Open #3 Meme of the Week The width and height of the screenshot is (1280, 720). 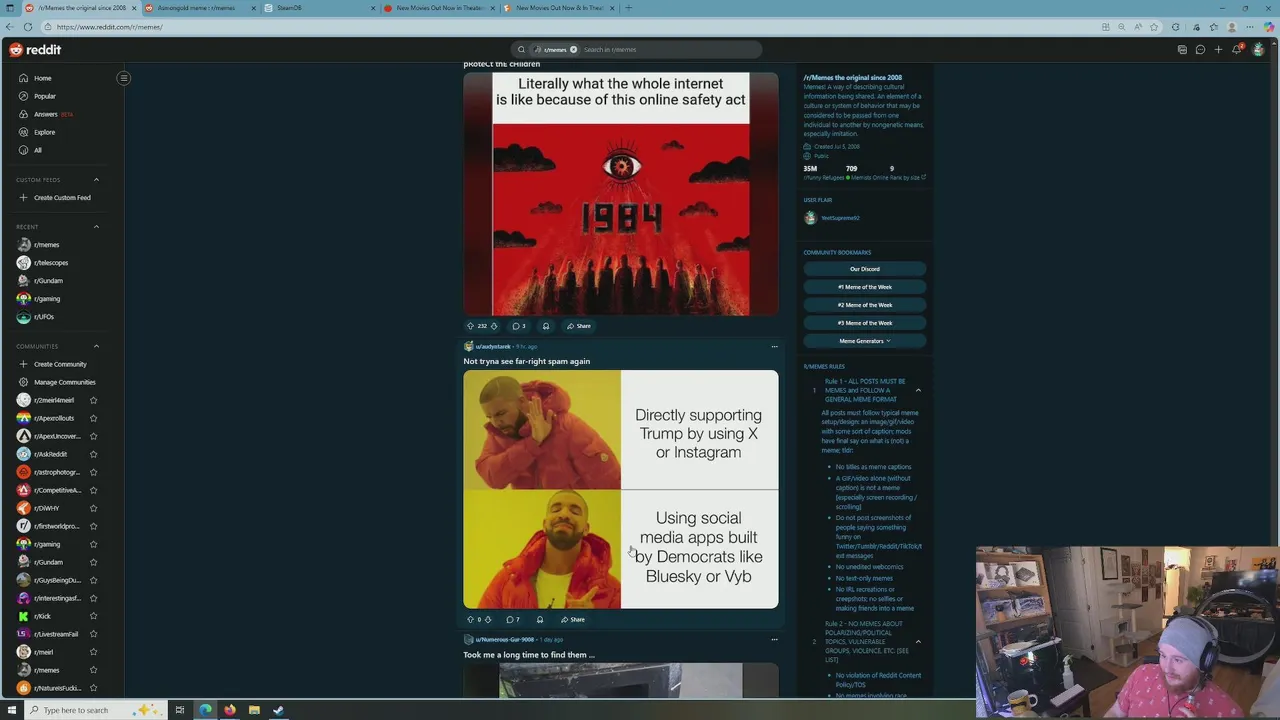coord(865,323)
